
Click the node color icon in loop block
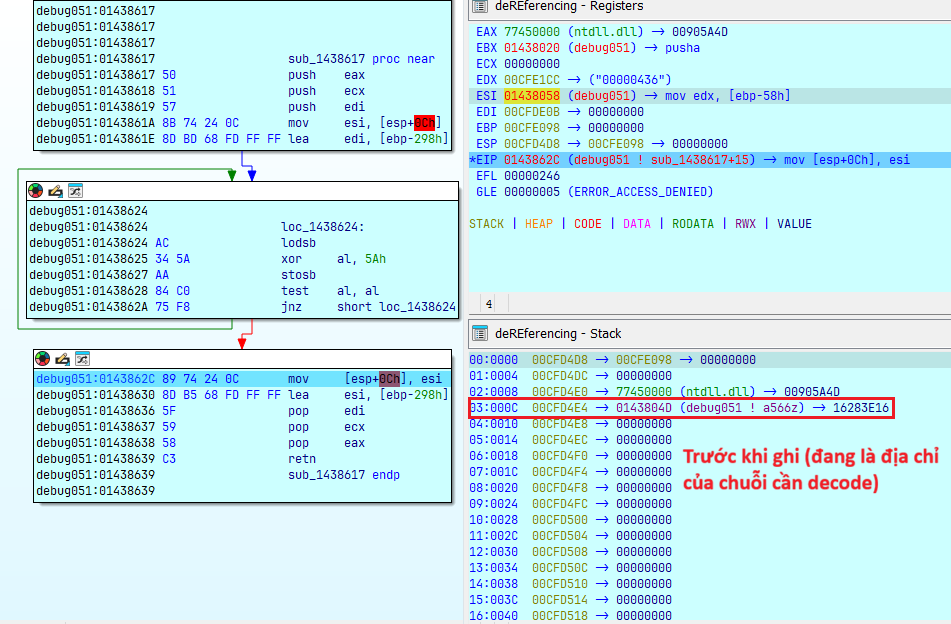[36, 190]
